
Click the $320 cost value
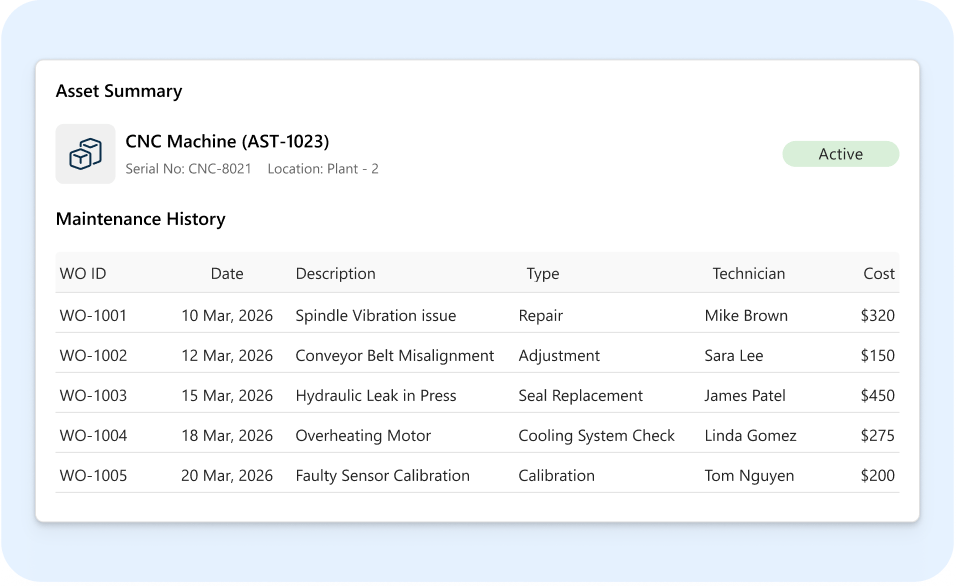[877, 315]
